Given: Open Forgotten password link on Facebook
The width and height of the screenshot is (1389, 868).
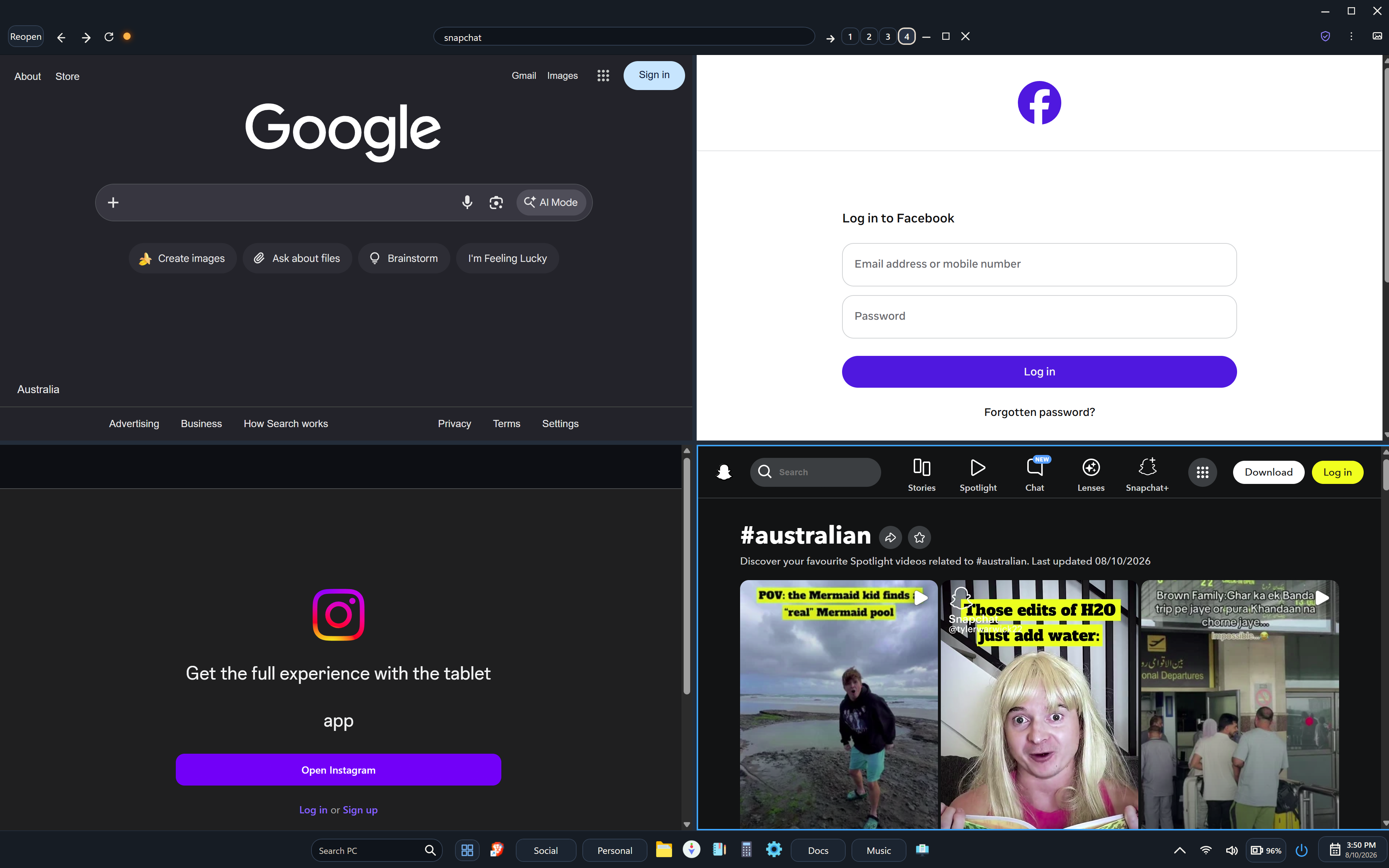Looking at the screenshot, I should click(x=1039, y=412).
